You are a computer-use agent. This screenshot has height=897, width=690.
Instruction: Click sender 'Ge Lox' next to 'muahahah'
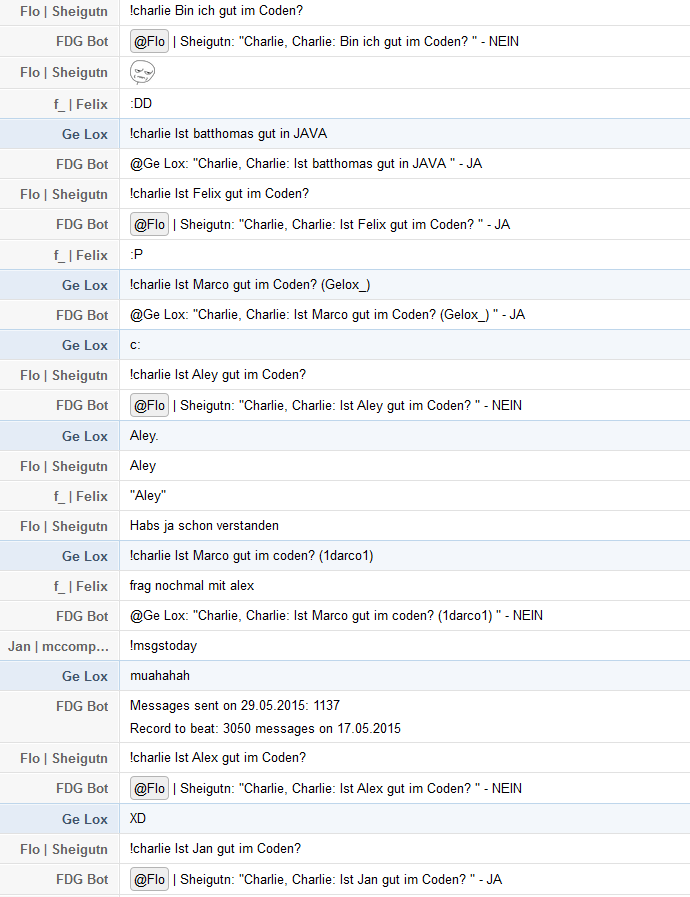tap(85, 676)
